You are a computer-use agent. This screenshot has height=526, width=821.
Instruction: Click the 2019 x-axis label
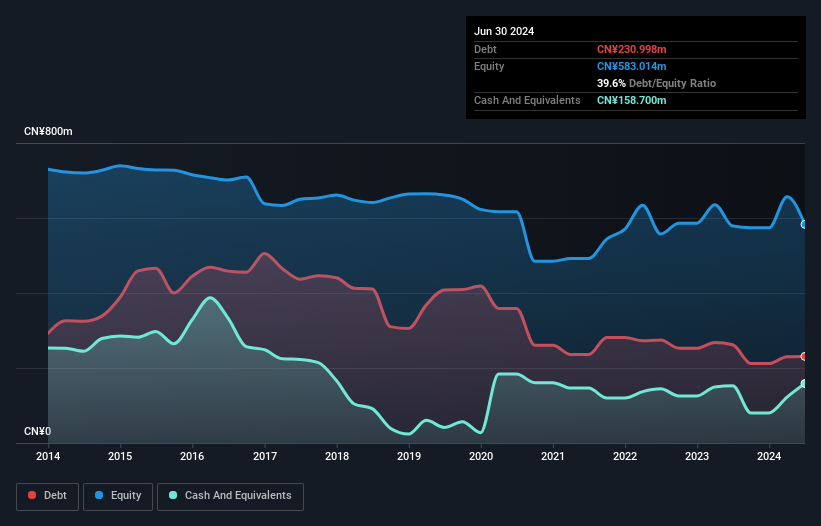point(409,456)
